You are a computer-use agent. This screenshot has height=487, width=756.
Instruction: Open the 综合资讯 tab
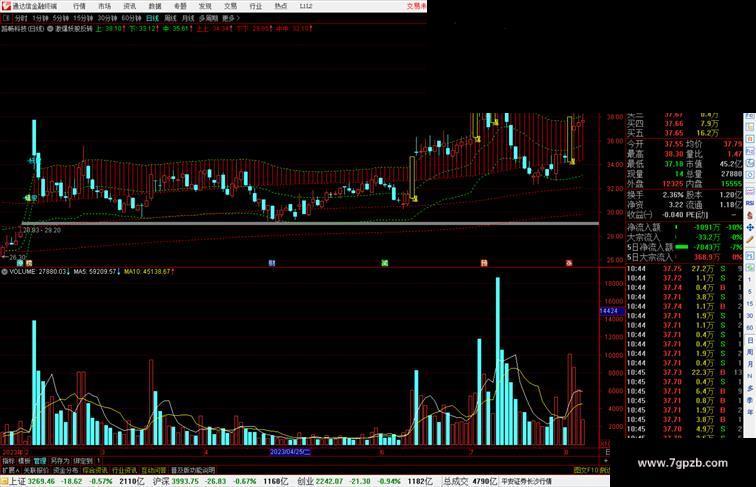point(95,470)
